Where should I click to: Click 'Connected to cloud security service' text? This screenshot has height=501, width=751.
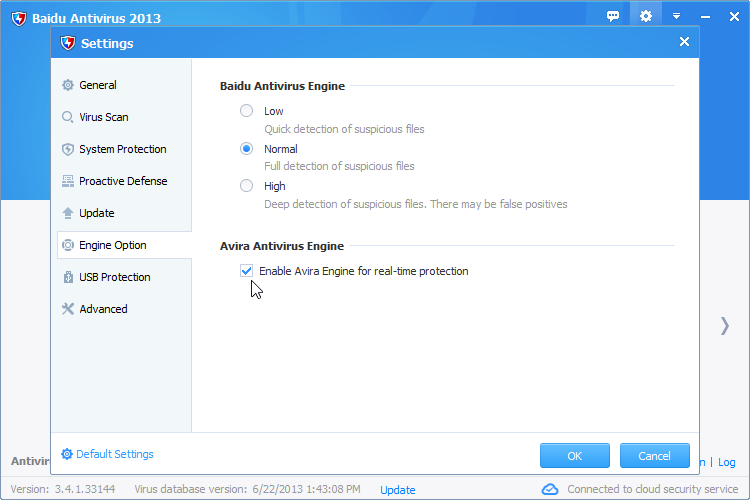[653, 489]
